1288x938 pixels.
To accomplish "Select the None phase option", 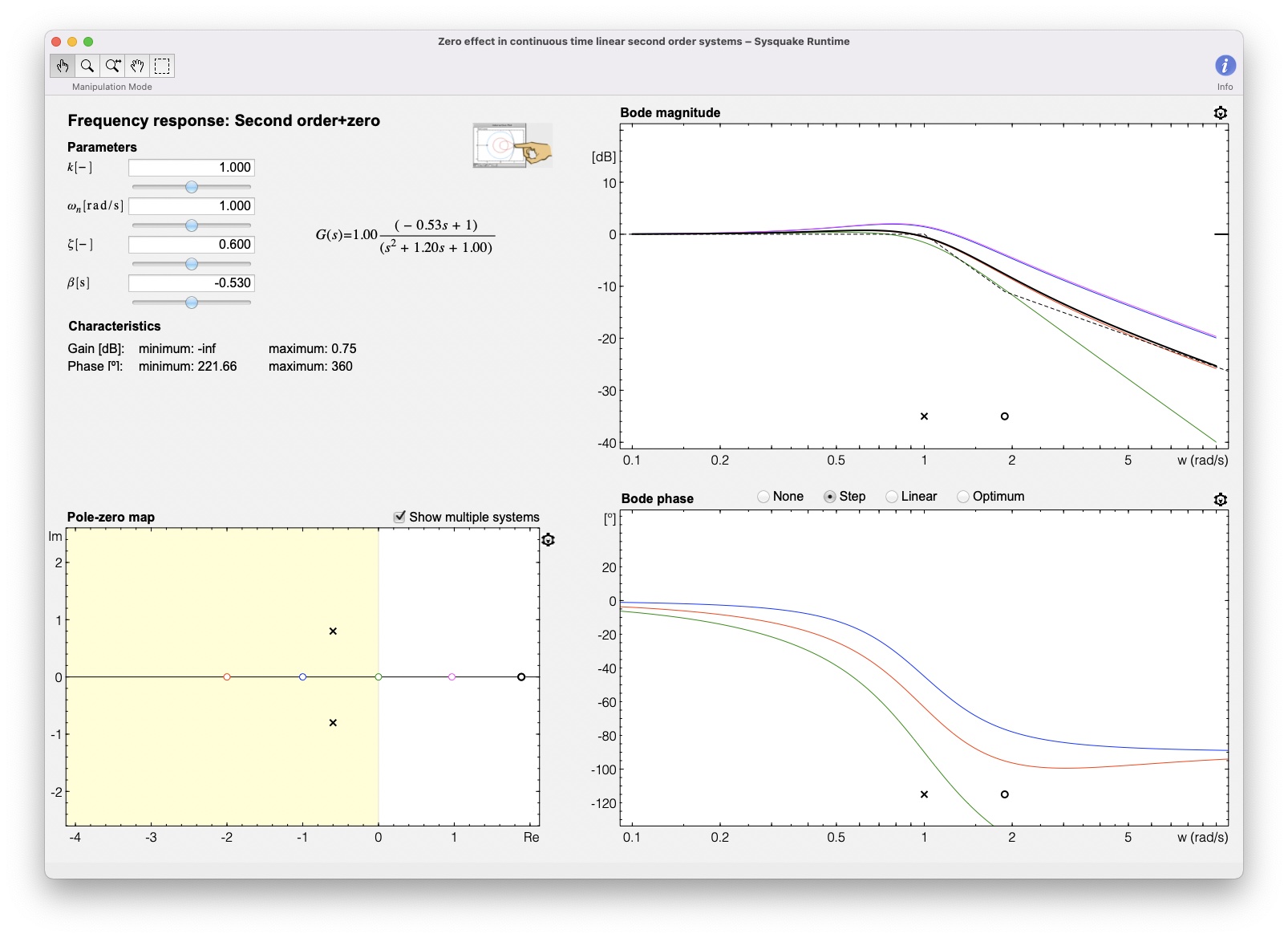I will click(x=763, y=496).
